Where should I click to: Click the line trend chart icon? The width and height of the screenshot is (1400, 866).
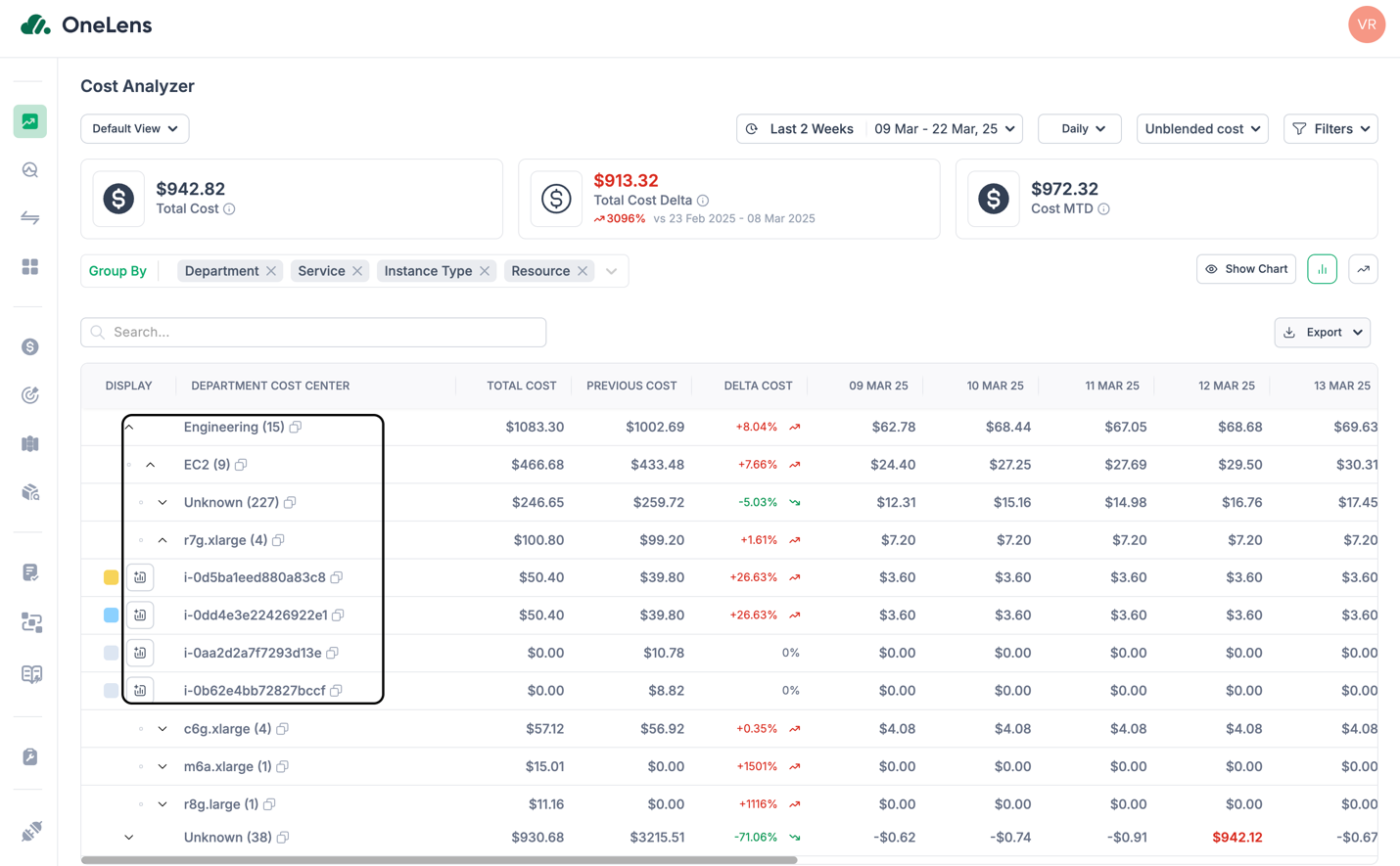(1363, 269)
